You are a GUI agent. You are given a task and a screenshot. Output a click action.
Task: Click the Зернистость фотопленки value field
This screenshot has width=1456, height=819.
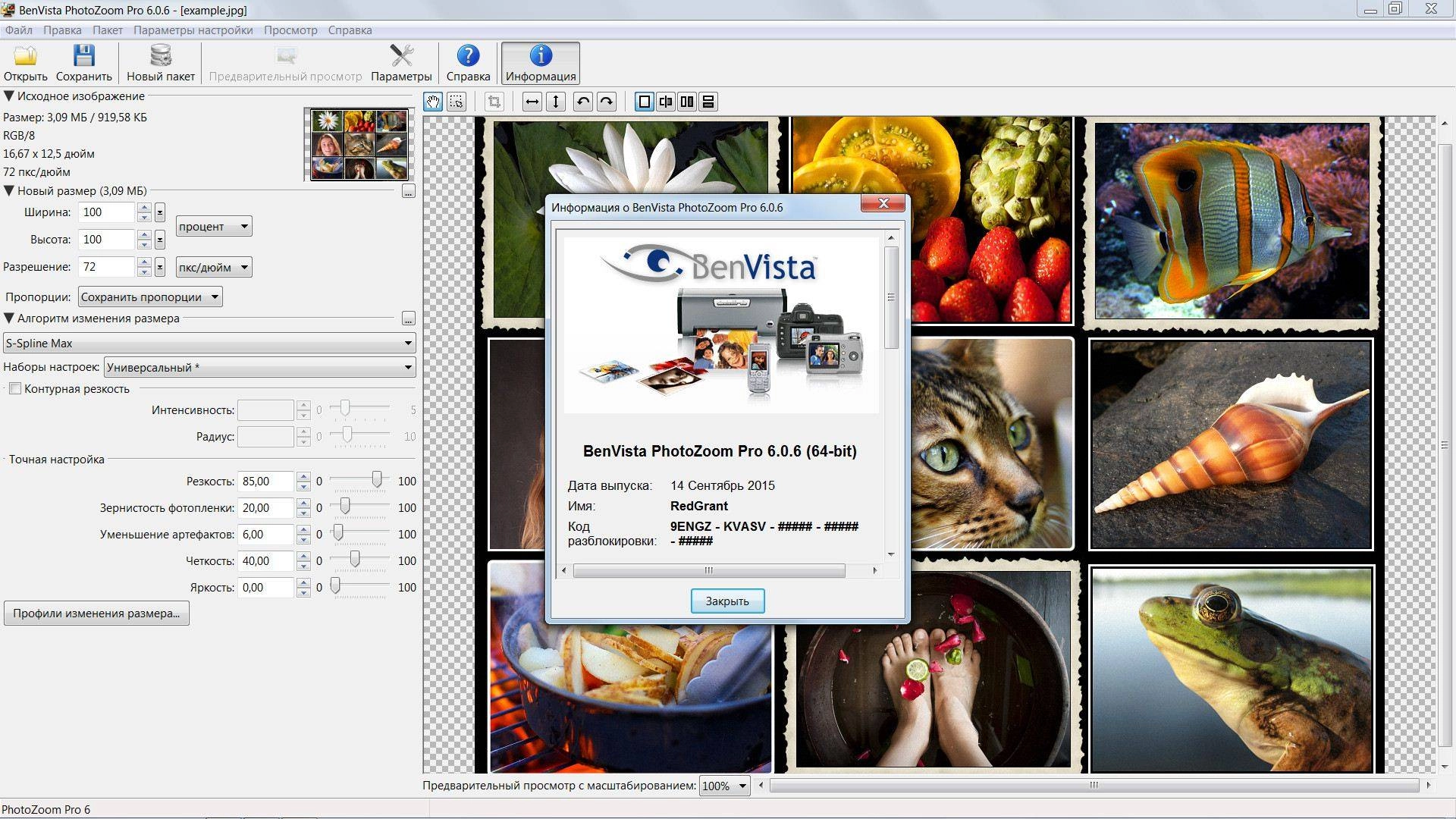tap(265, 508)
